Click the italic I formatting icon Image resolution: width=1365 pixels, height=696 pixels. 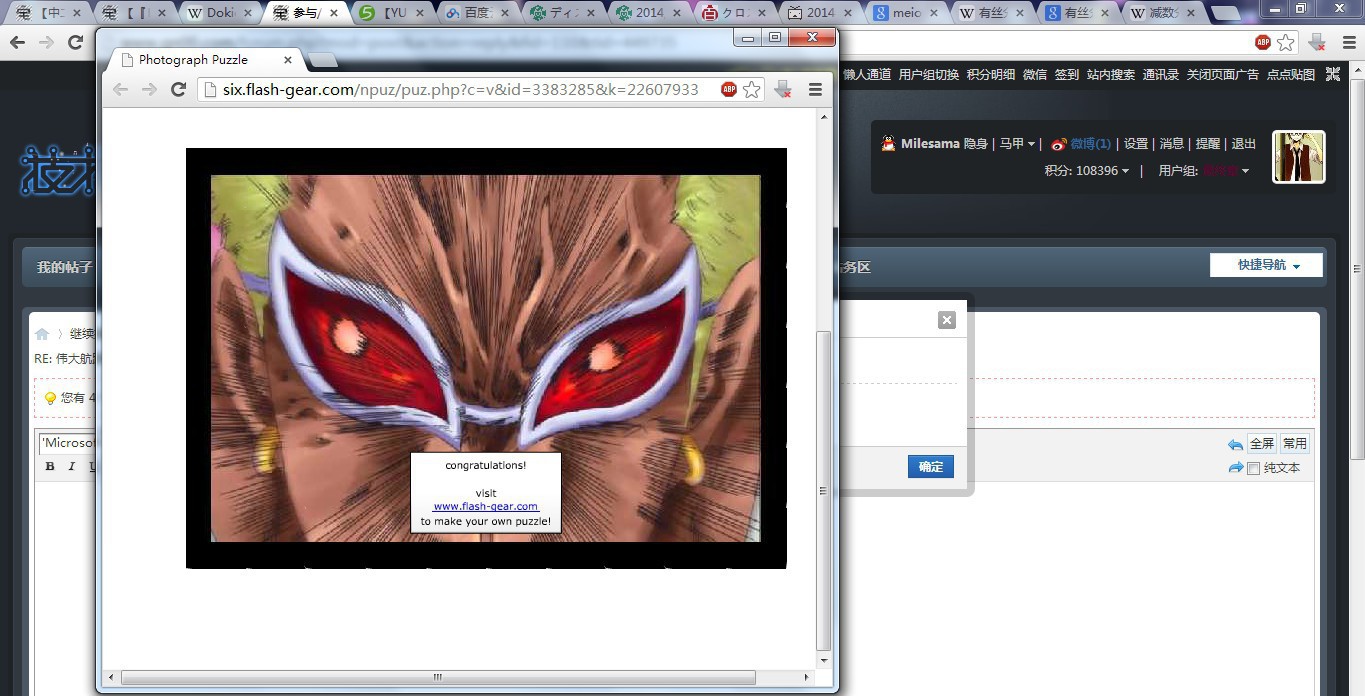pos(71,467)
